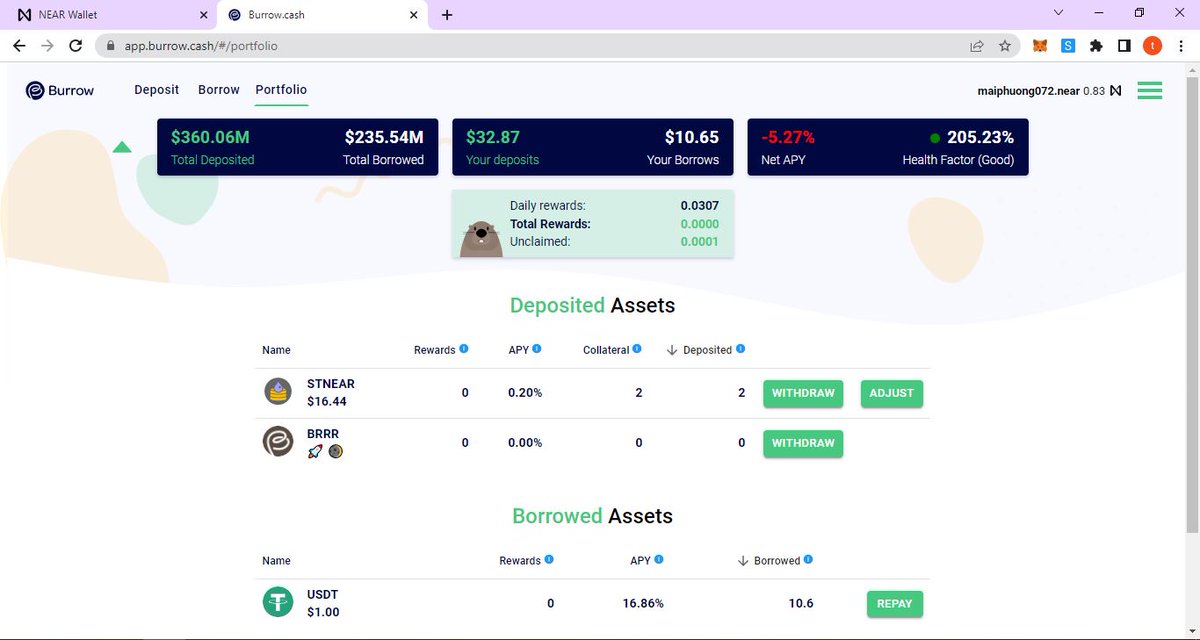Click the address bar URL
This screenshot has width=1200, height=640.
pyautogui.click(x=200, y=46)
